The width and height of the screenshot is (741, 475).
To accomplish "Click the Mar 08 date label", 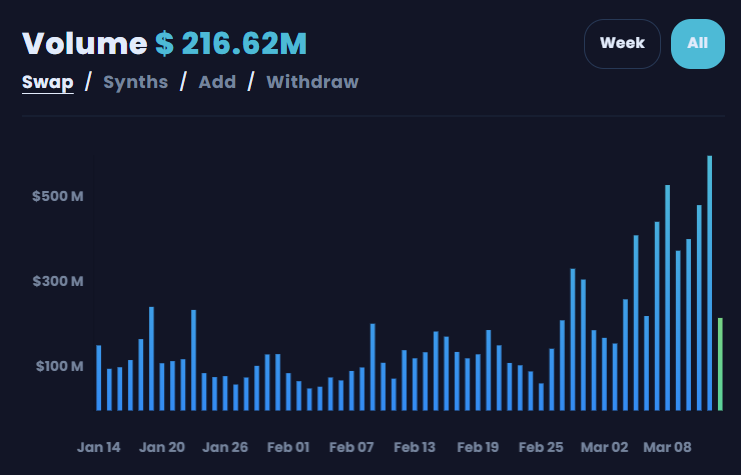I will click(x=667, y=446).
